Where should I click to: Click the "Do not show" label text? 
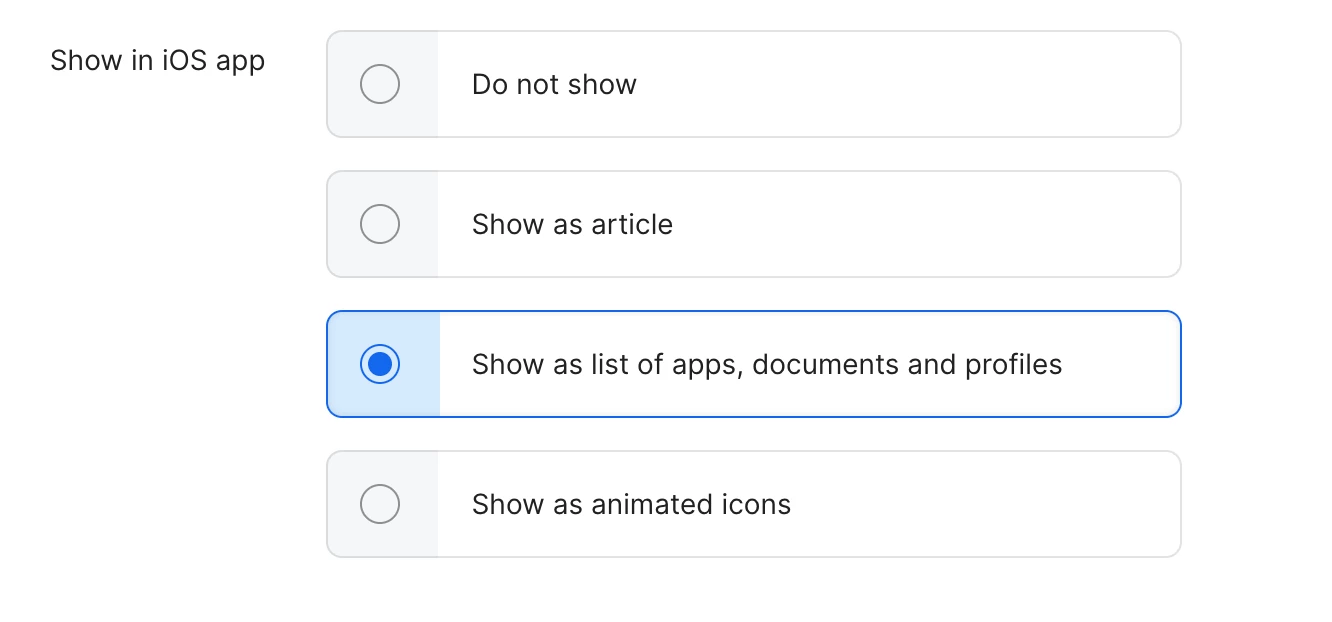point(554,84)
